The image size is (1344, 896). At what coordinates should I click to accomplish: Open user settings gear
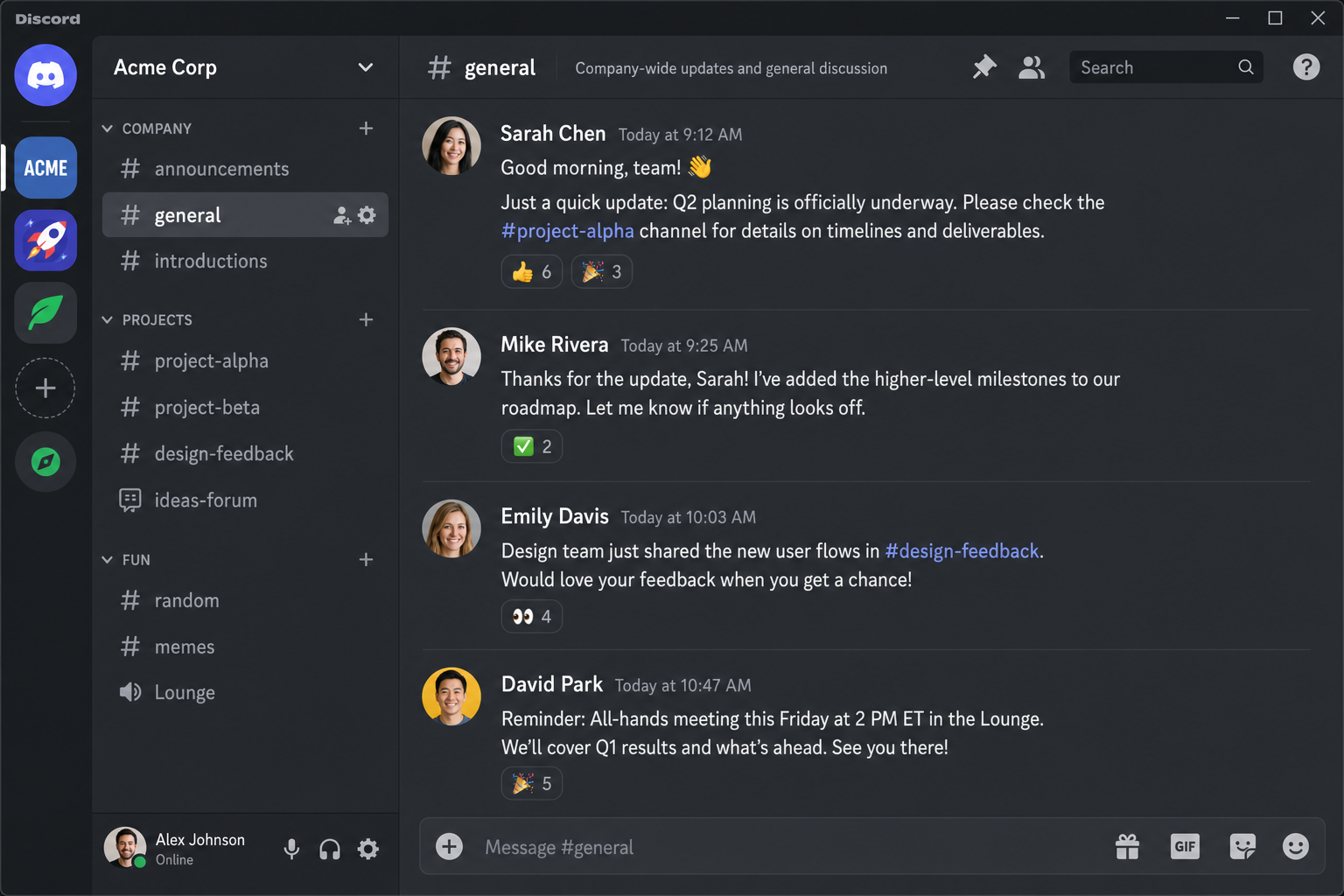pos(368,849)
